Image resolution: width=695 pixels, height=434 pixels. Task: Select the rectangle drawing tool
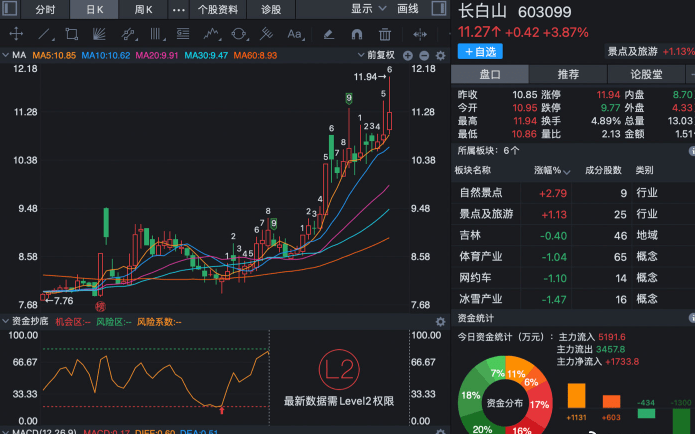point(72,33)
